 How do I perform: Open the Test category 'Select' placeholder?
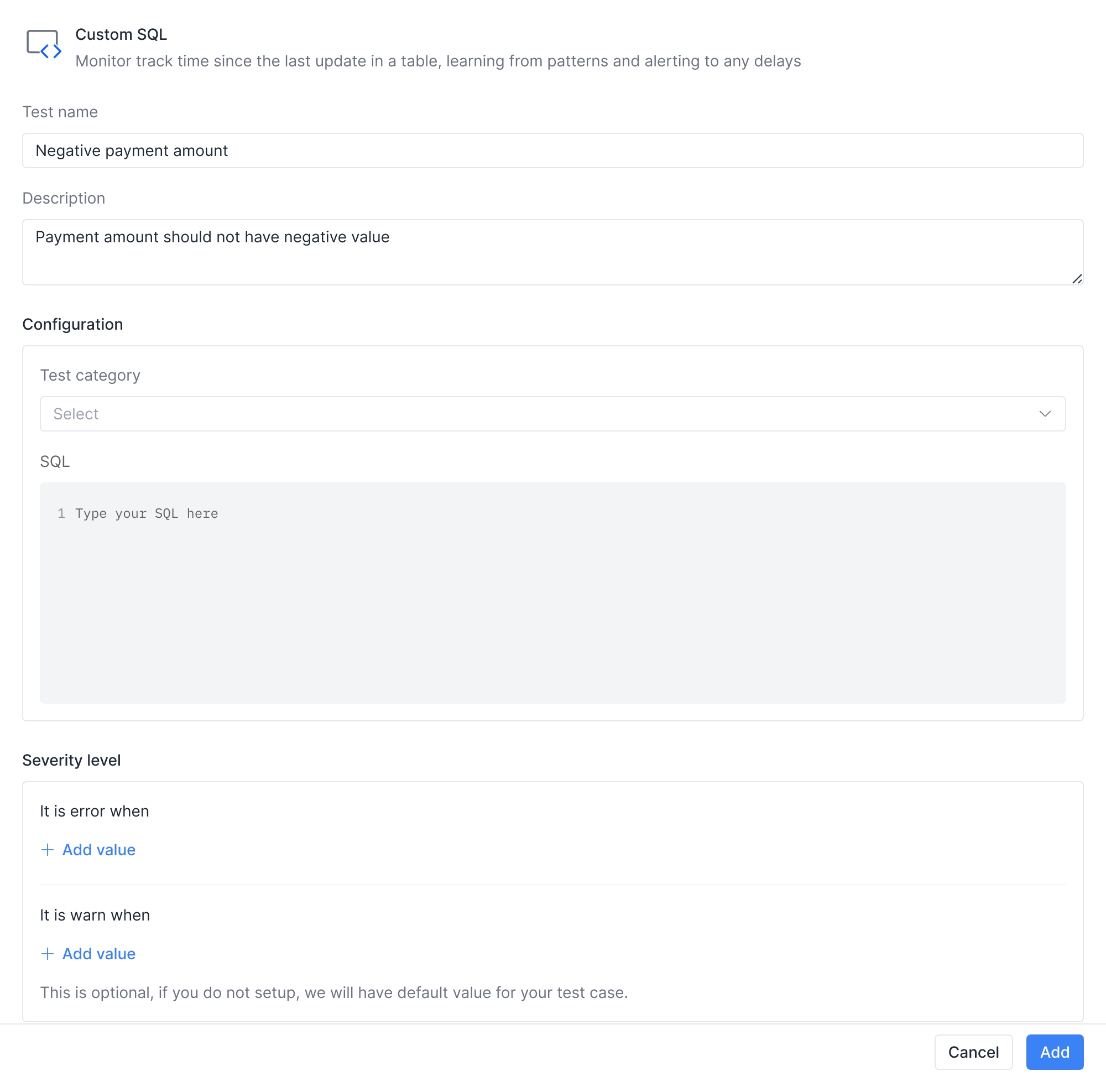coord(76,413)
